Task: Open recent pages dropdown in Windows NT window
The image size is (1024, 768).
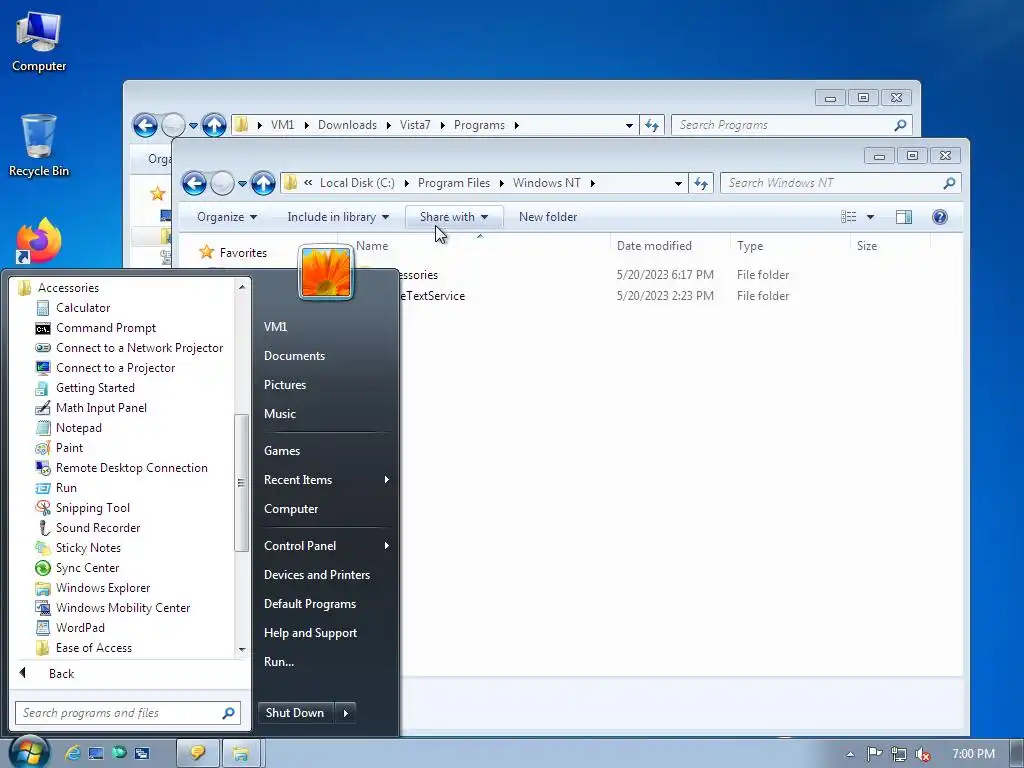Action: (x=242, y=184)
